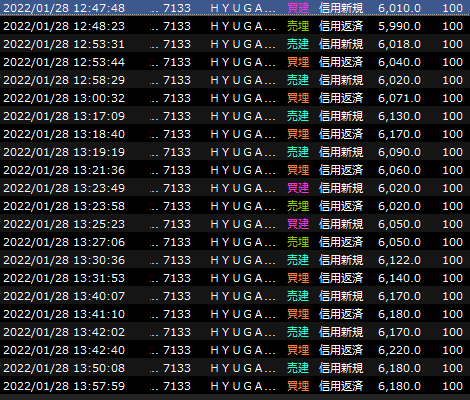Select the timestamp 2022/01/28 13:40:07
The image size is (470, 400).
tap(64, 296)
